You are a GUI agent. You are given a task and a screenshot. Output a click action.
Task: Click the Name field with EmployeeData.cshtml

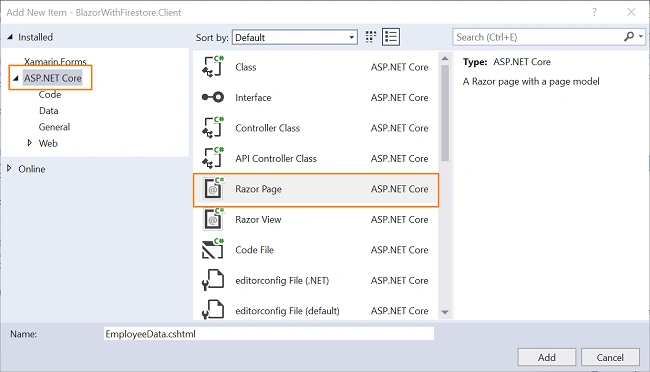click(269, 334)
